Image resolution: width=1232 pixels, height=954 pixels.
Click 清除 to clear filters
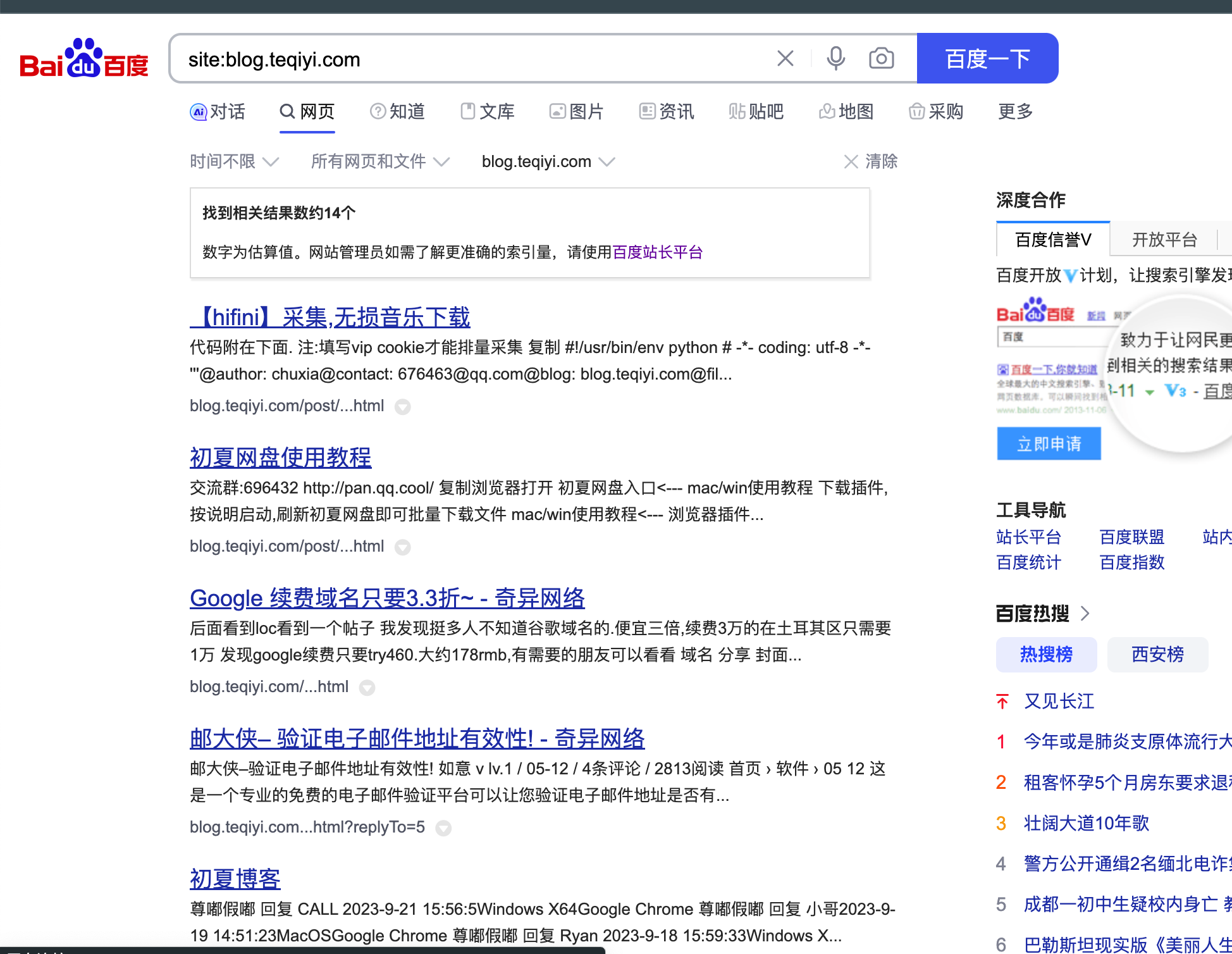coord(871,161)
